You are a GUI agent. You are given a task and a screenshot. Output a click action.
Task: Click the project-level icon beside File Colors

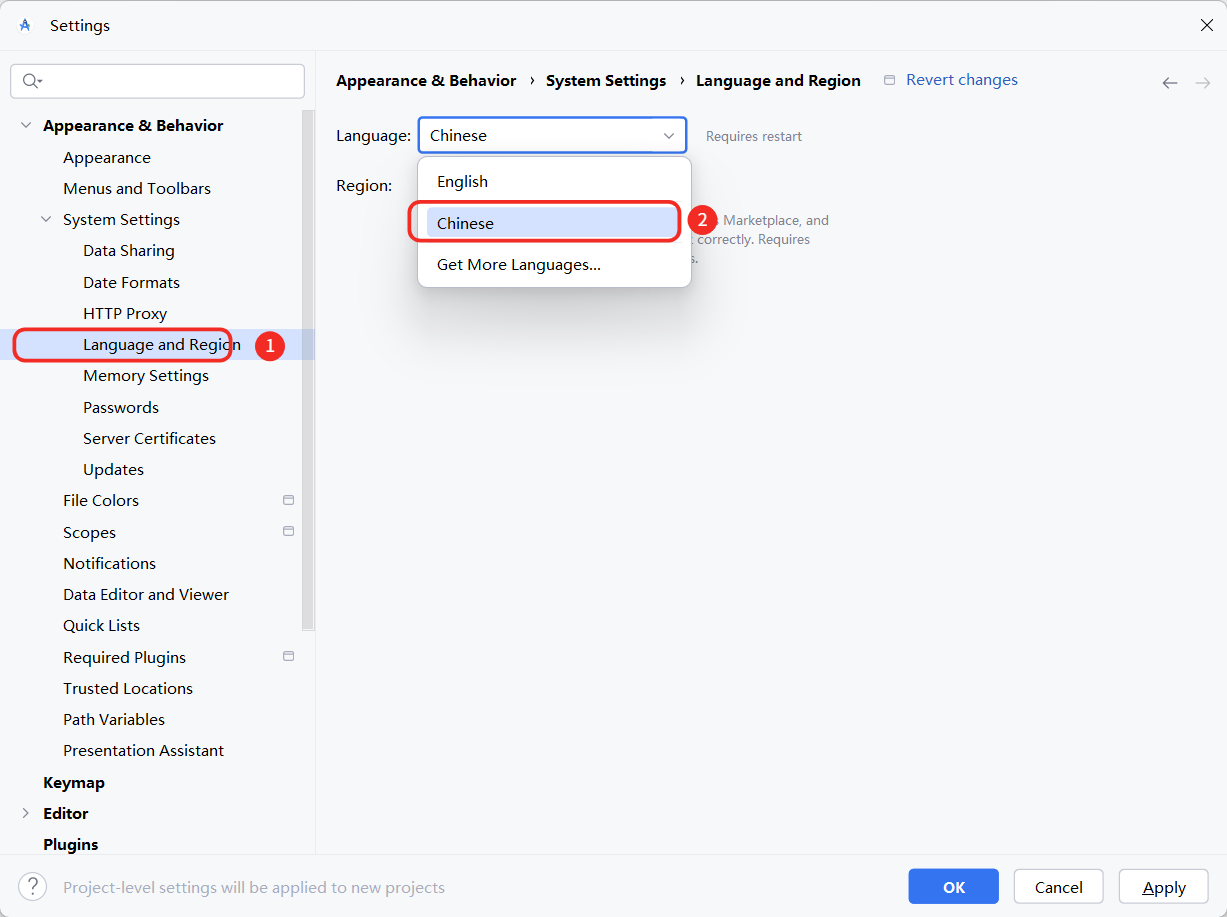coord(288,500)
